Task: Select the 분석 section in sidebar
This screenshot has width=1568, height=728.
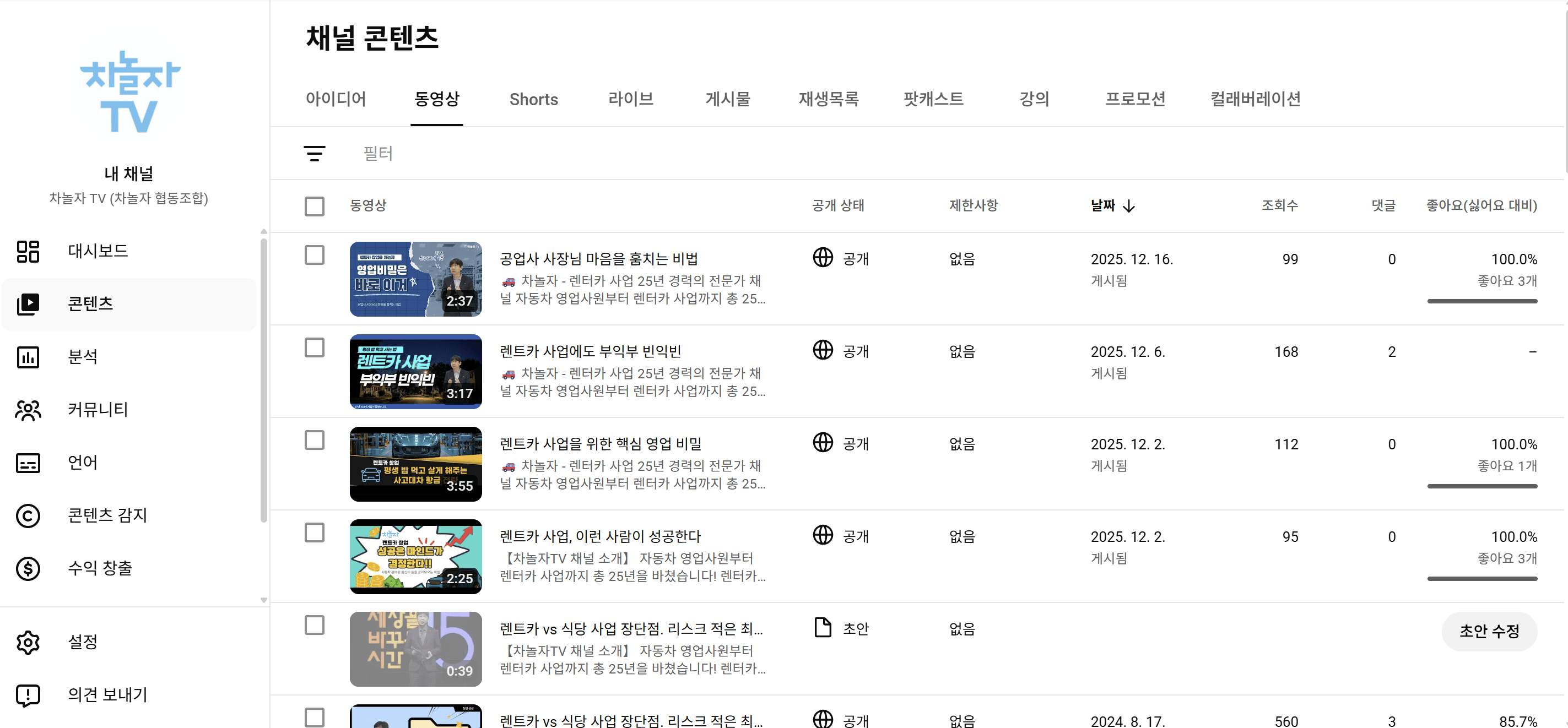Action: pos(83,357)
